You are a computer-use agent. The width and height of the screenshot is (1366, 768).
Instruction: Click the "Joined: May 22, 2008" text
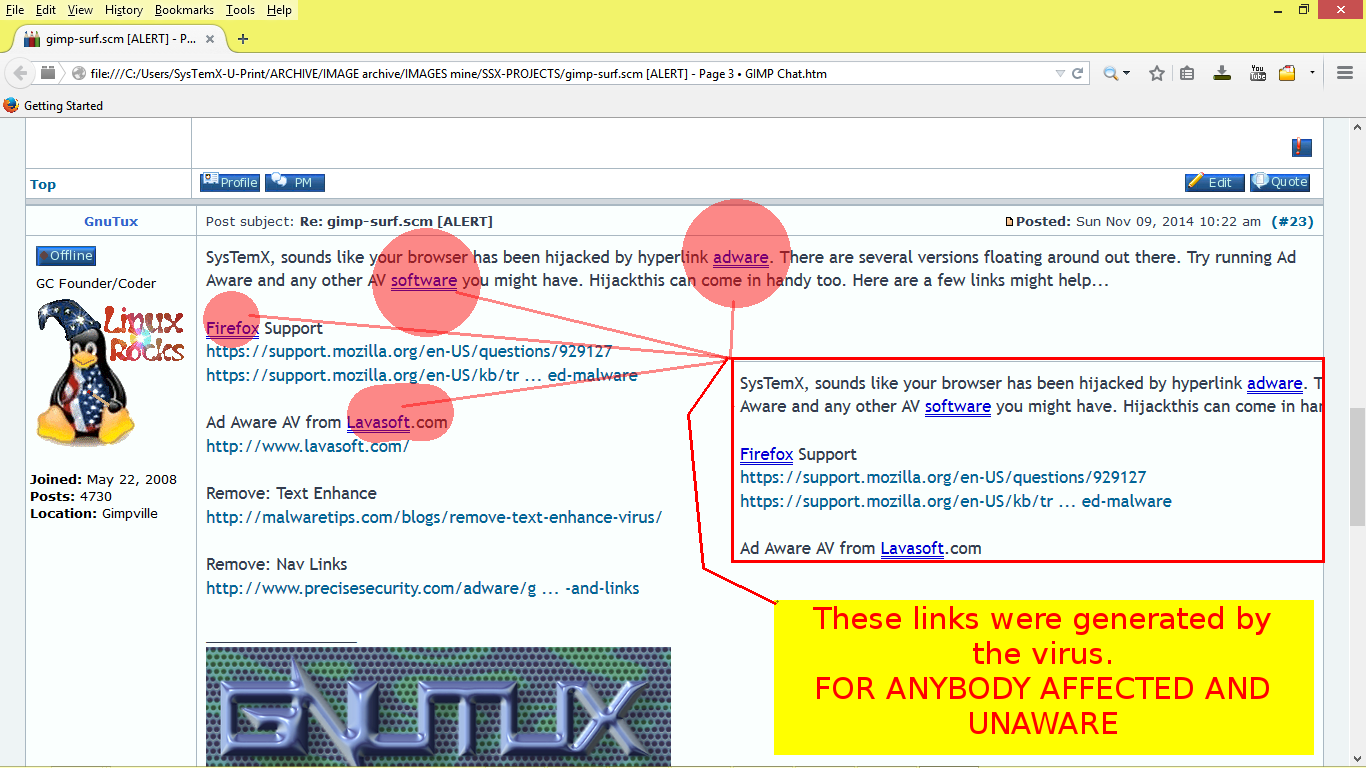(x=103, y=479)
